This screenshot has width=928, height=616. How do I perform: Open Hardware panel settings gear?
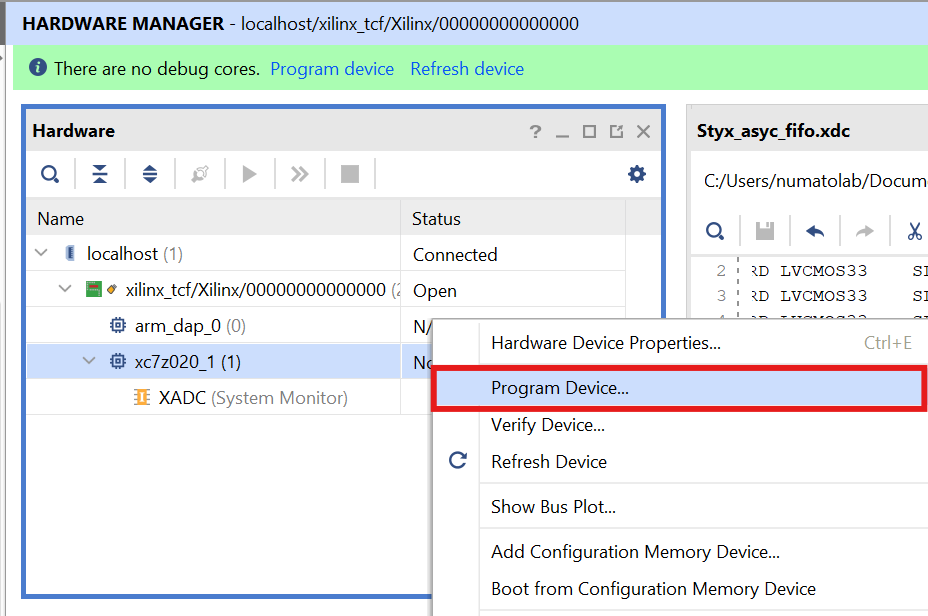636,175
